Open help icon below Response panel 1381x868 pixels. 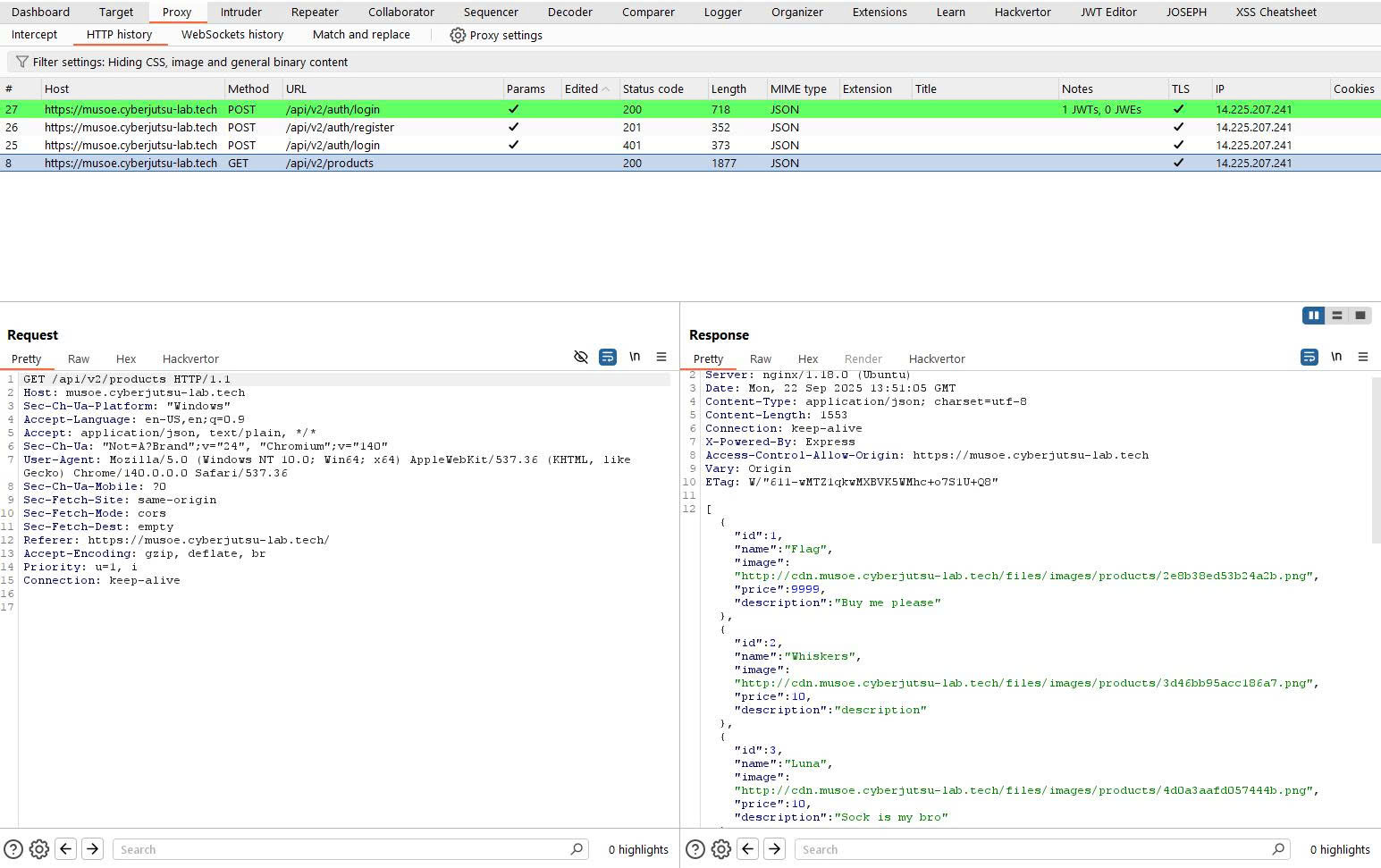click(x=695, y=849)
